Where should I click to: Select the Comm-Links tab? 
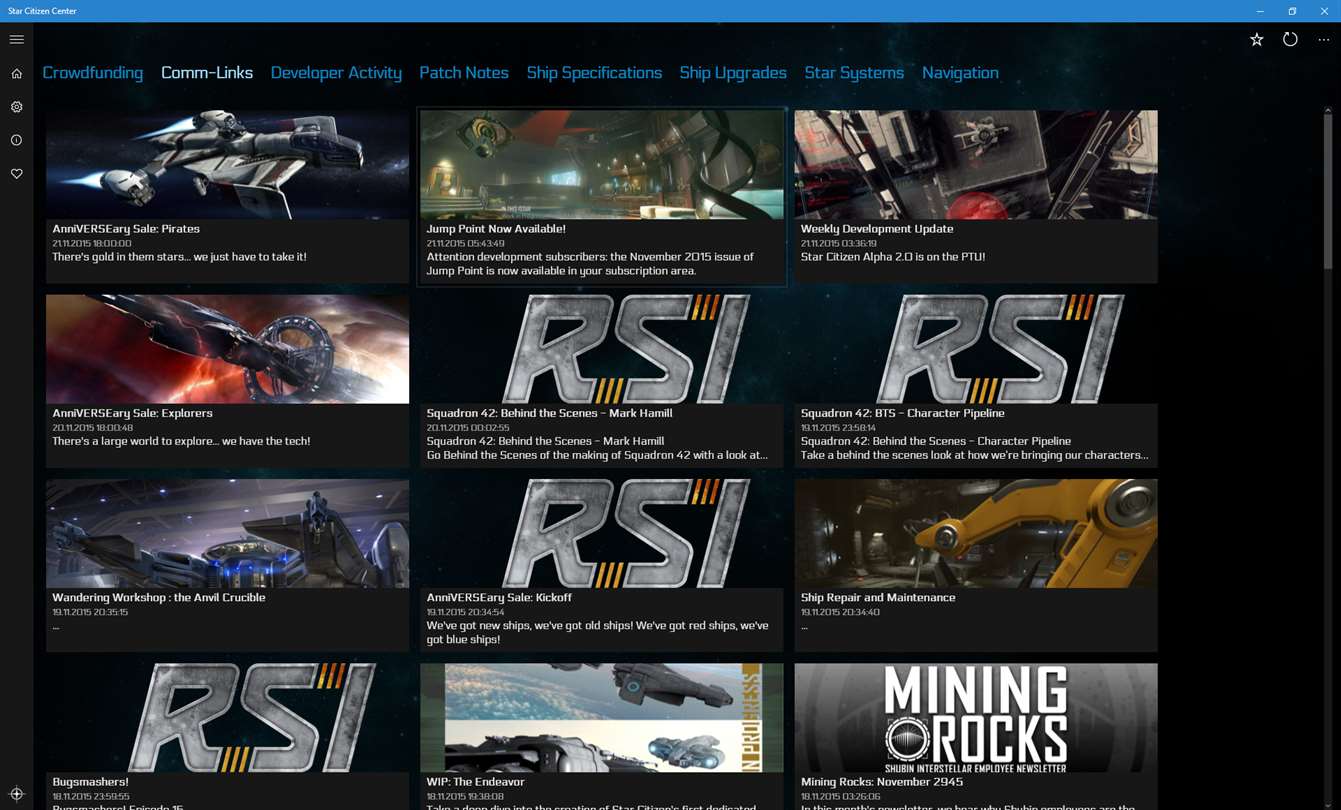tap(207, 73)
